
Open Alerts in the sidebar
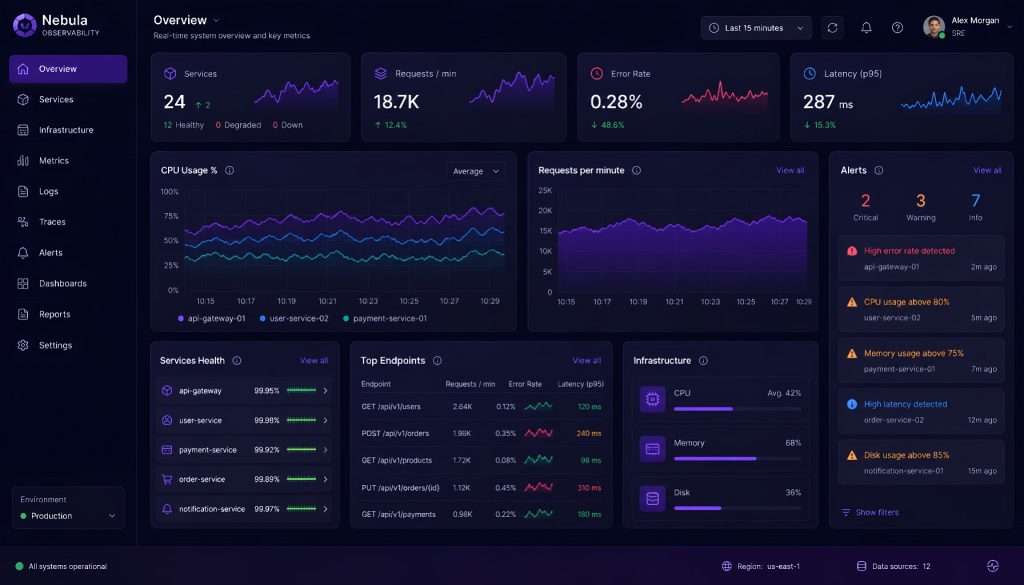tap(68, 253)
